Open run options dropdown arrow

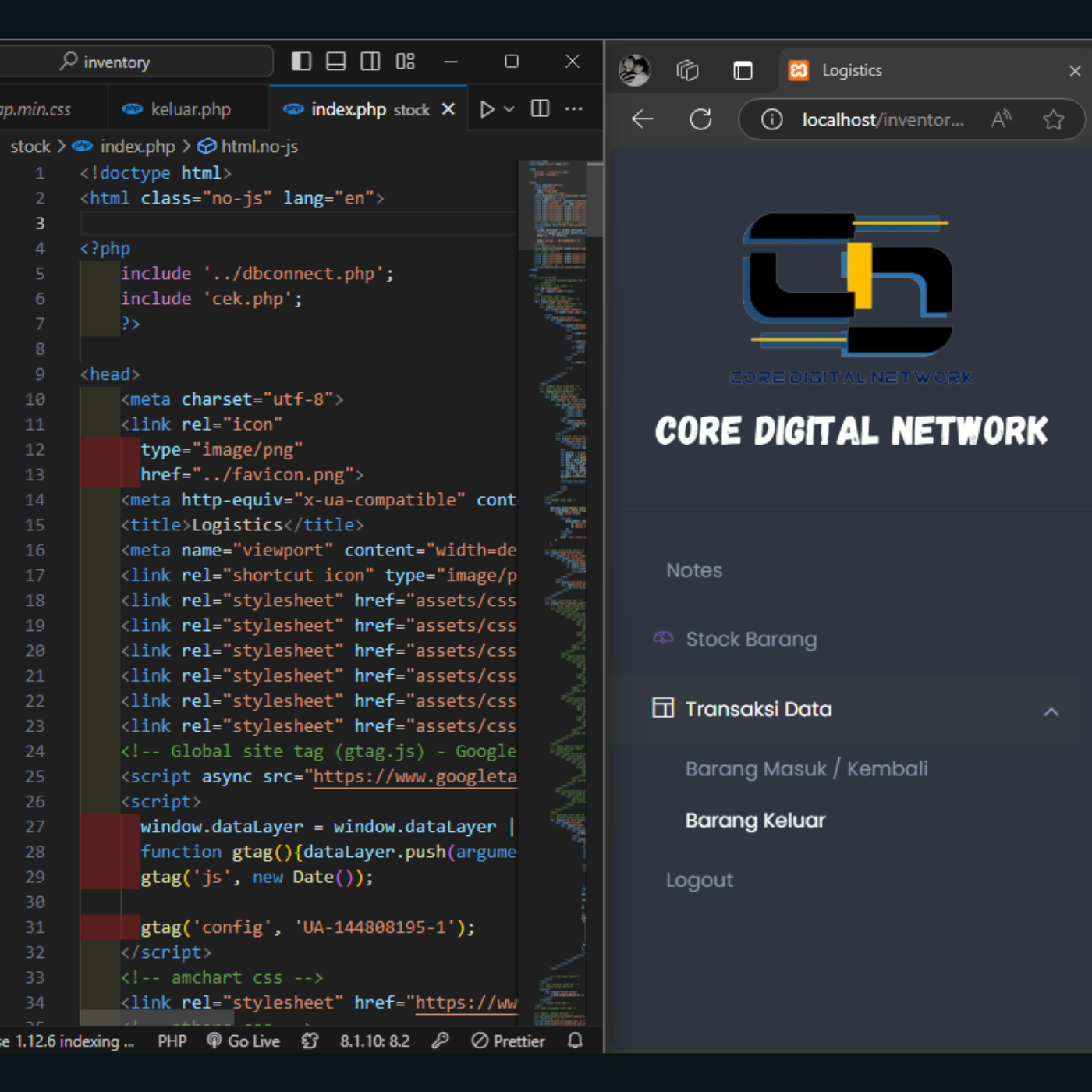point(509,109)
